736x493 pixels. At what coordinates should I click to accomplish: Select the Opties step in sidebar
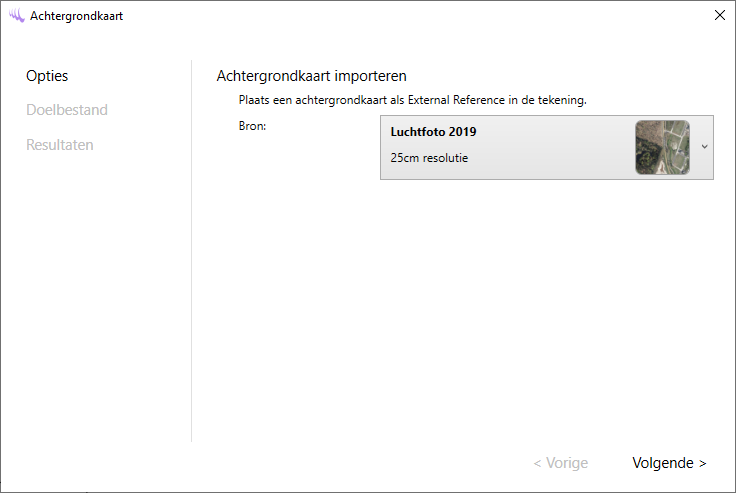pyautogui.click(x=47, y=76)
